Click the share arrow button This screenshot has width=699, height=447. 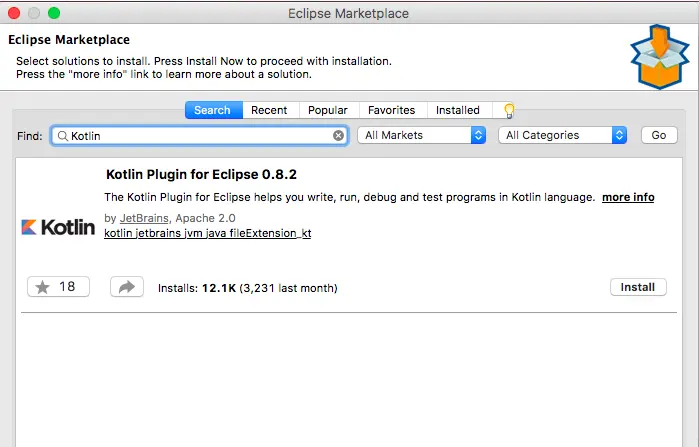point(127,287)
